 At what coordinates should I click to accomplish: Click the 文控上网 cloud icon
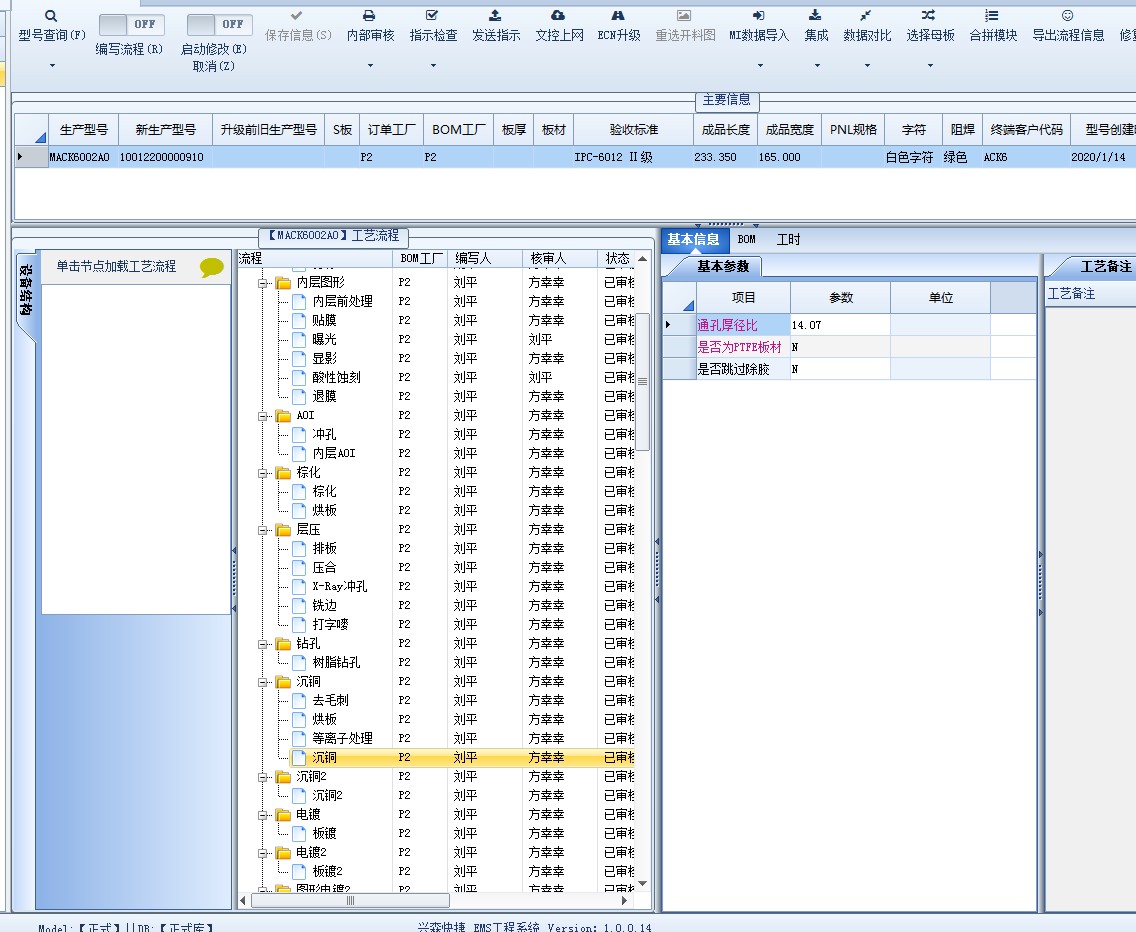pos(558,15)
